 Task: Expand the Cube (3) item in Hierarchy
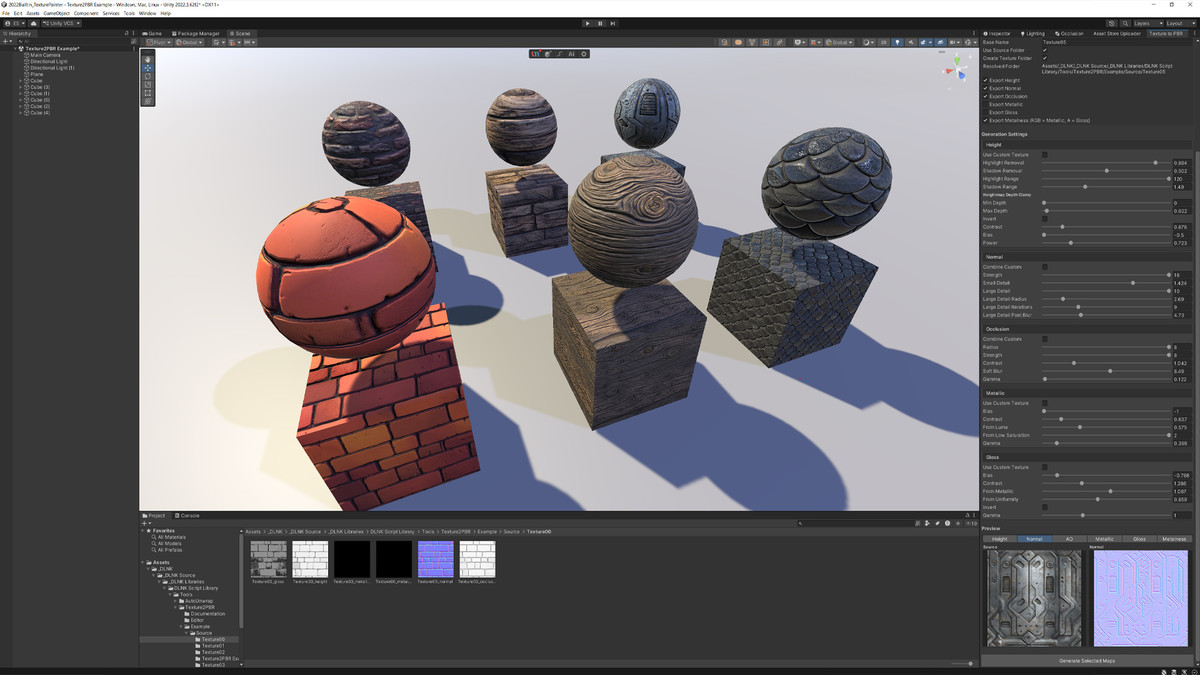(x=20, y=87)
